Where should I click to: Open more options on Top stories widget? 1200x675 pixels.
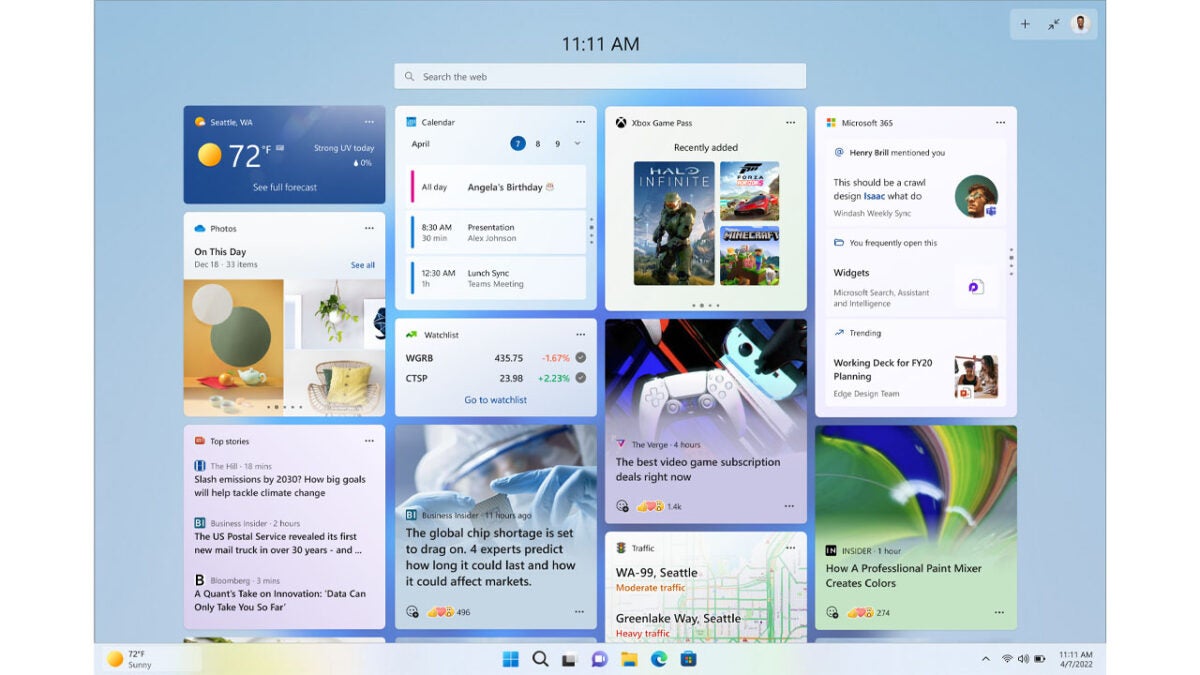pyautogui.click(x=369, y=441)
